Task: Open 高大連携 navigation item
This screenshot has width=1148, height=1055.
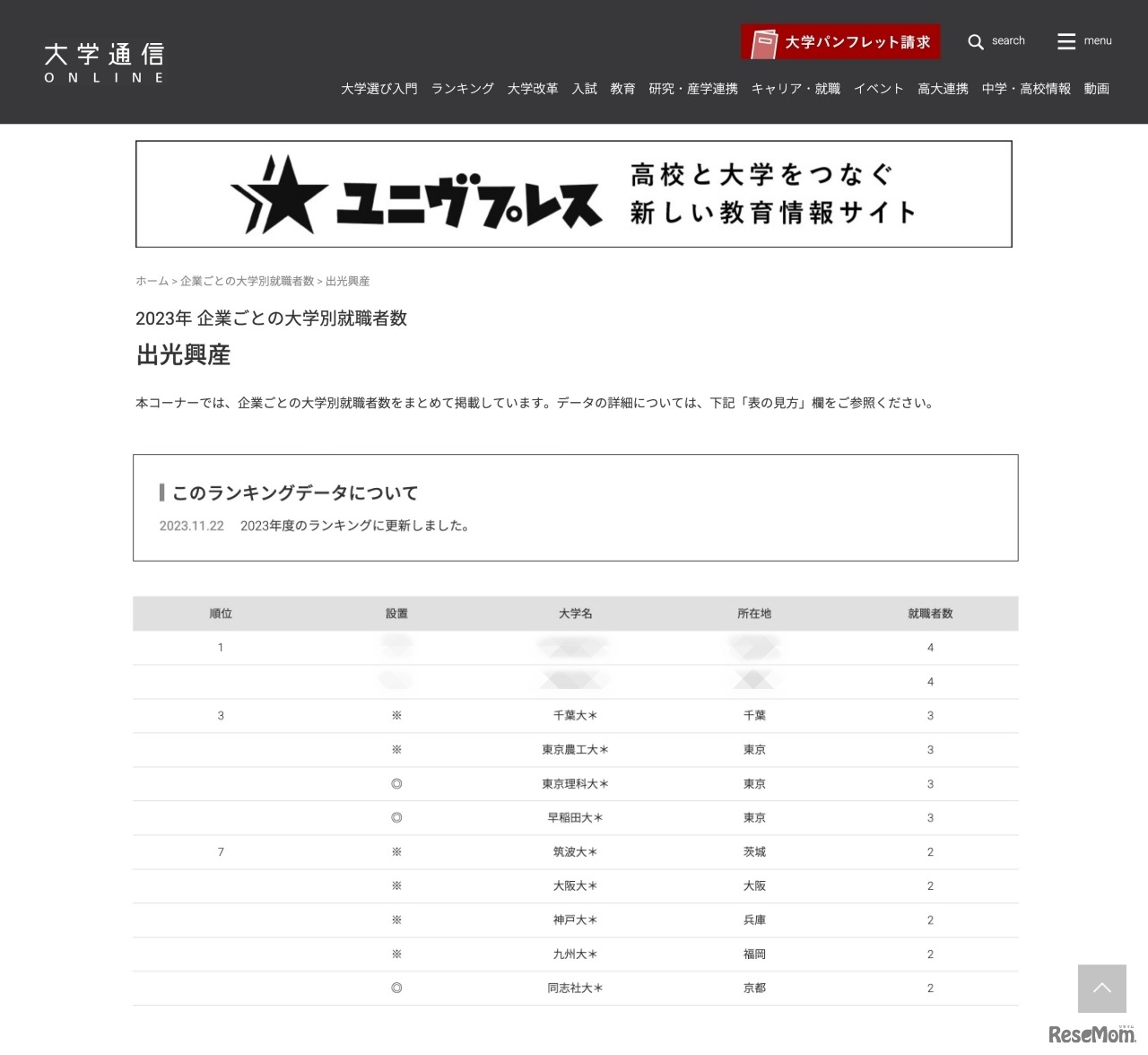Action: [x=943, y=89]
